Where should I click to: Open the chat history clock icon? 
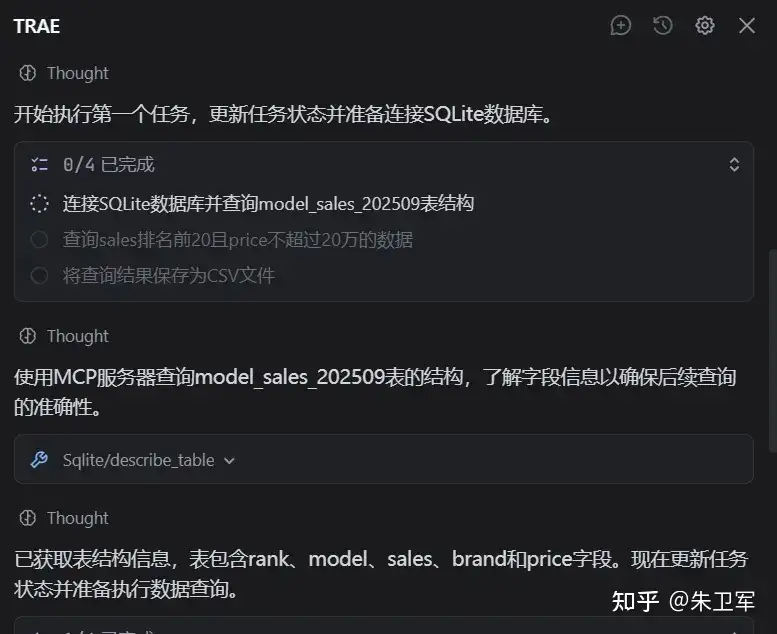coord(663,25)
